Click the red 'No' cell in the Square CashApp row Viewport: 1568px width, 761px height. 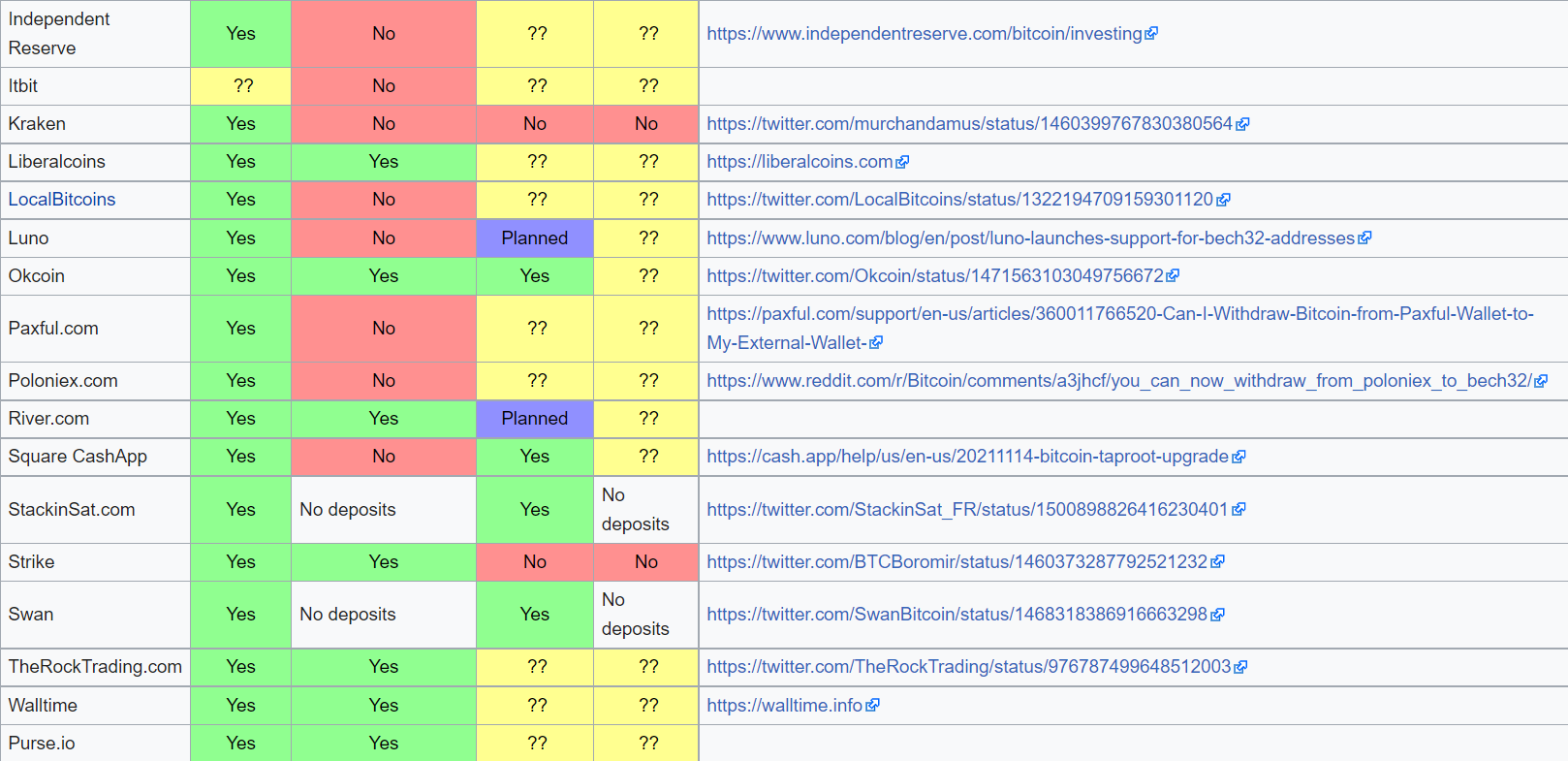(x=384, y=457)
